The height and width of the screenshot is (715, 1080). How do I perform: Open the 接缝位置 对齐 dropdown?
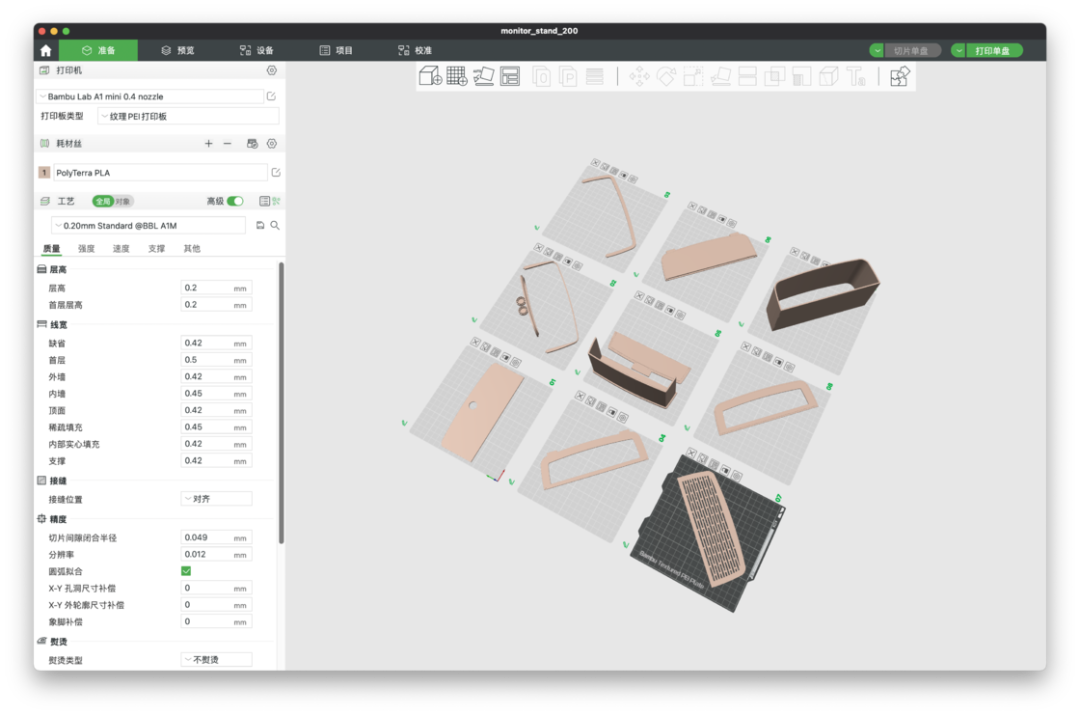click(216, 499)
